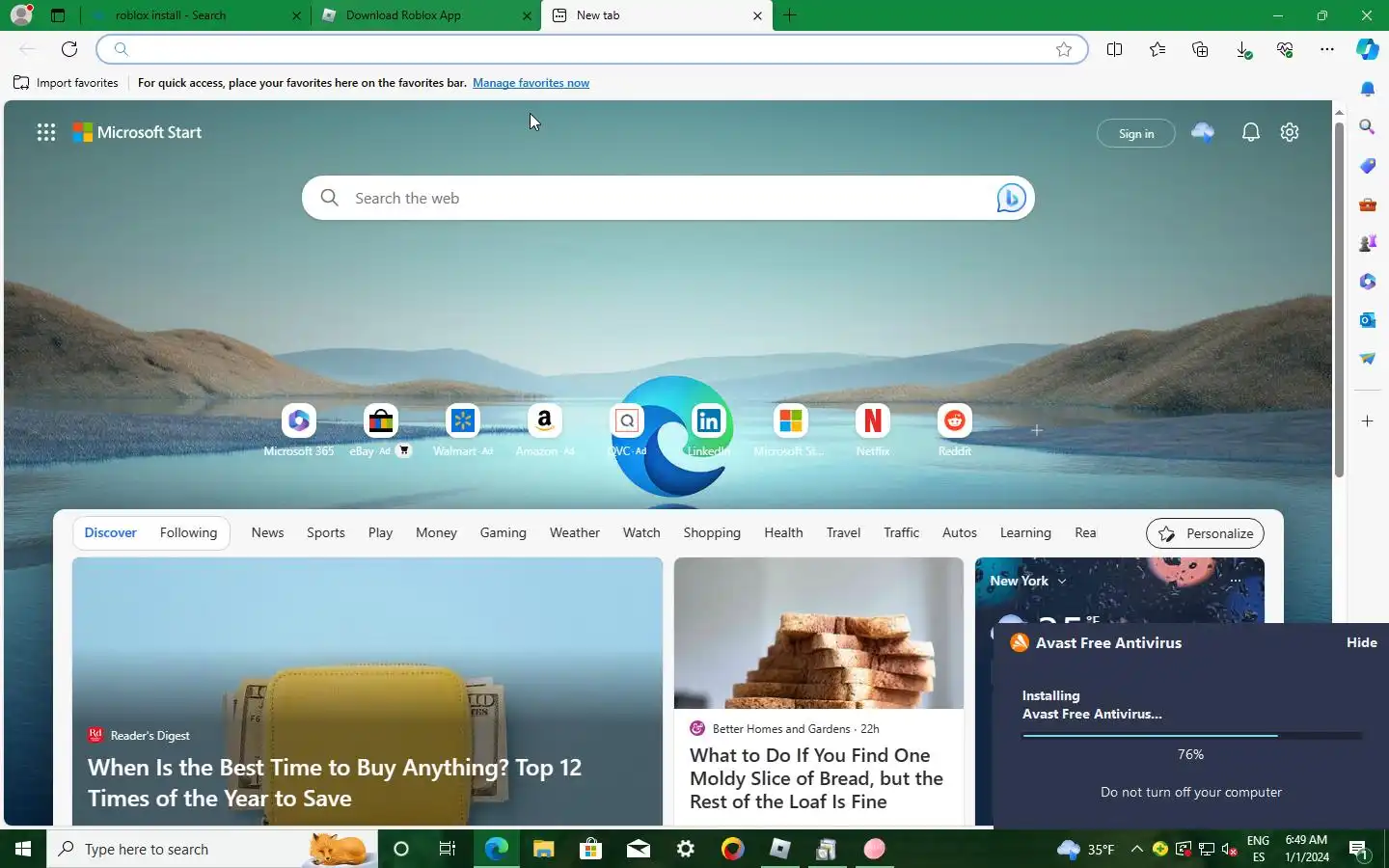
Task: Click Import favorites
Action: click(66, 83)
